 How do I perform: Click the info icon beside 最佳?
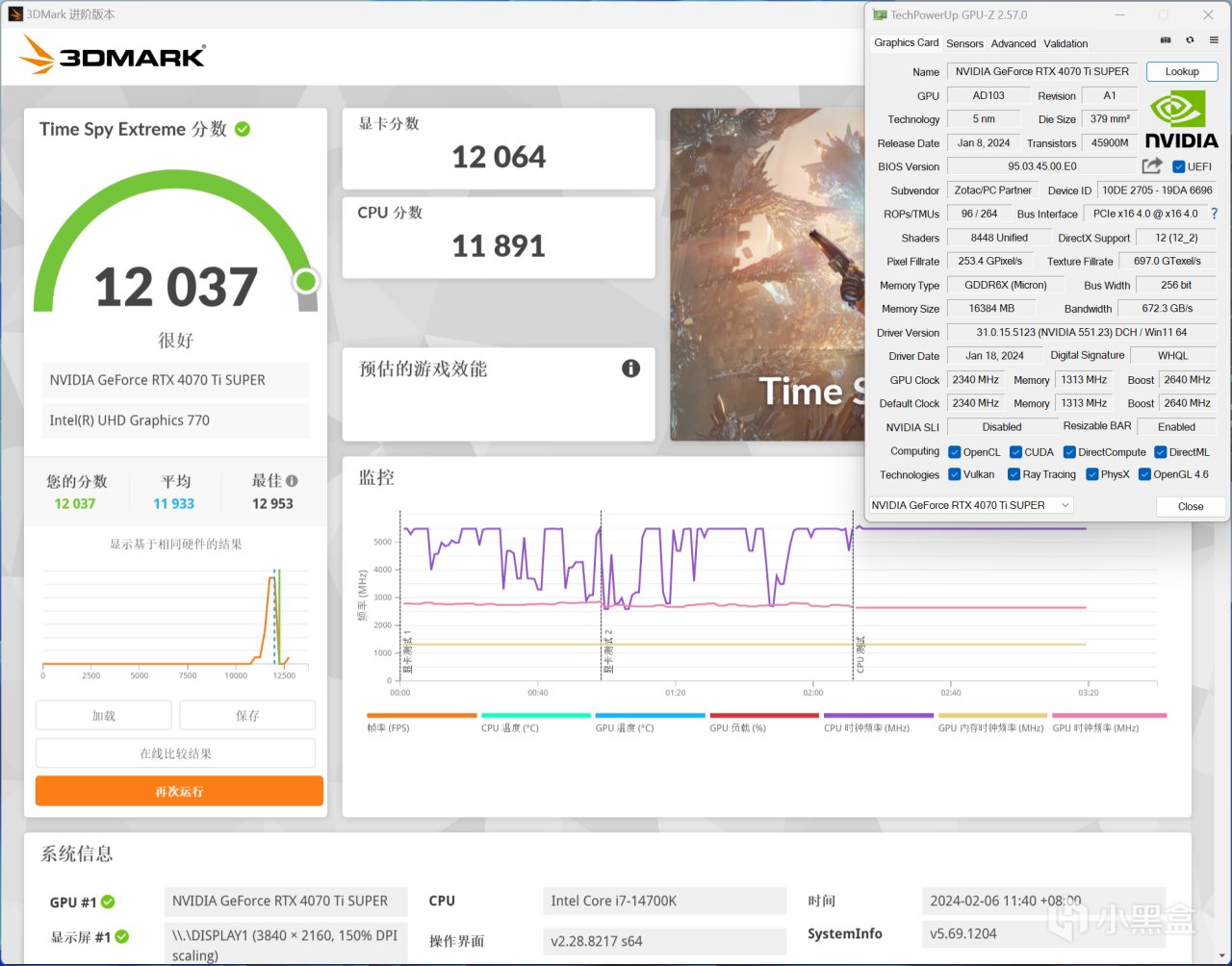(292, 481)
